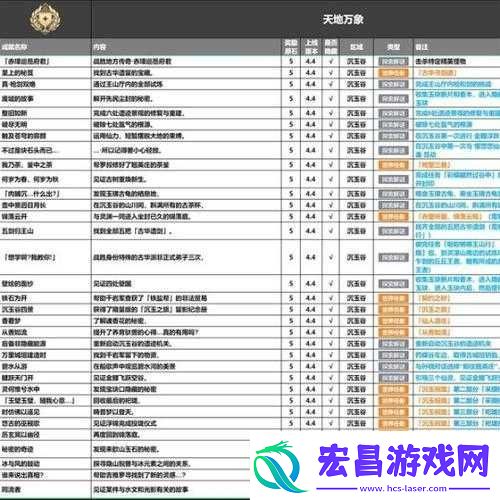This screenshot has width=500, height=500.
Task: Click the 成就名称 column header
Action: point(15,47)
